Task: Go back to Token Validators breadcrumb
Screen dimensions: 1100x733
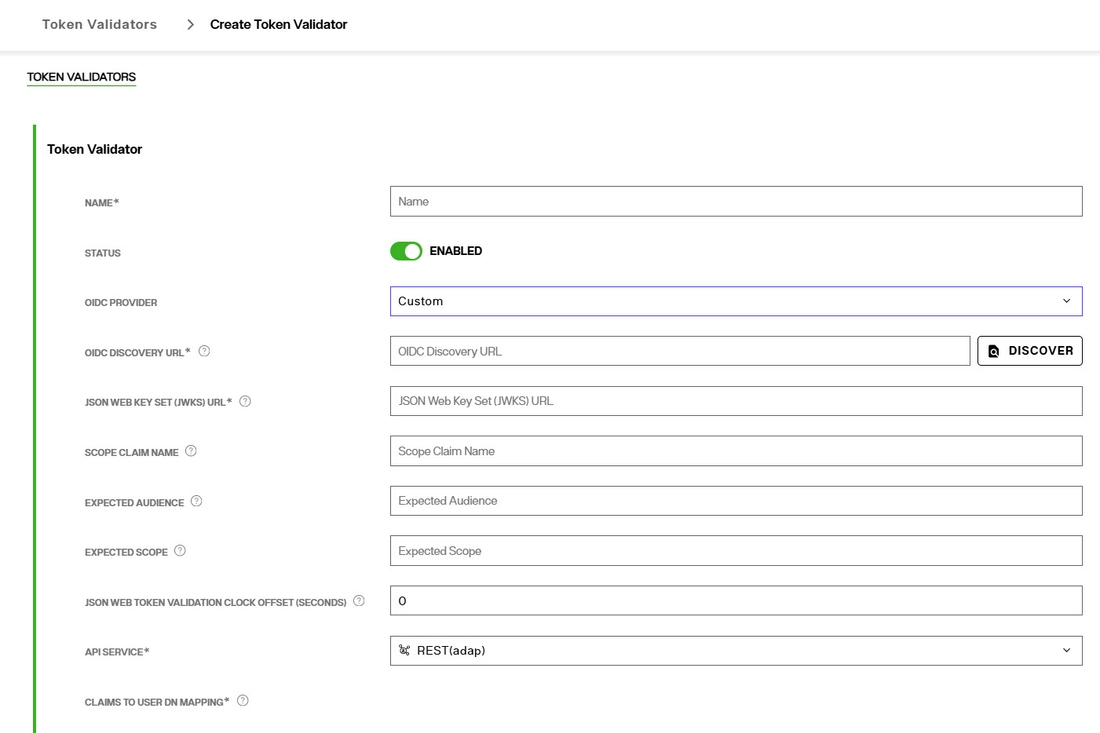Action: [x=100, y=25]
